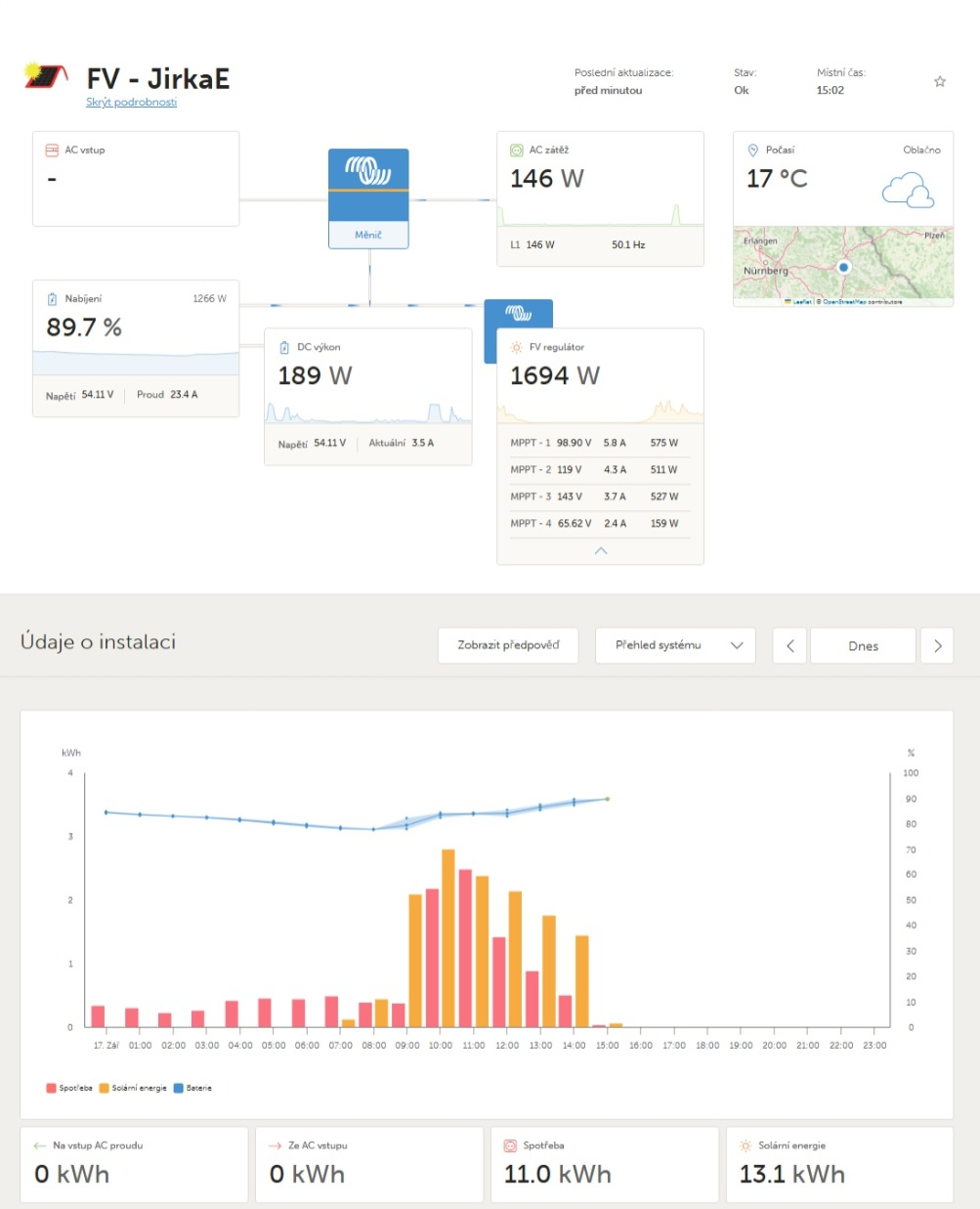
Task: Click Skrýt podrobnosti link
Action: pos(131,103)
